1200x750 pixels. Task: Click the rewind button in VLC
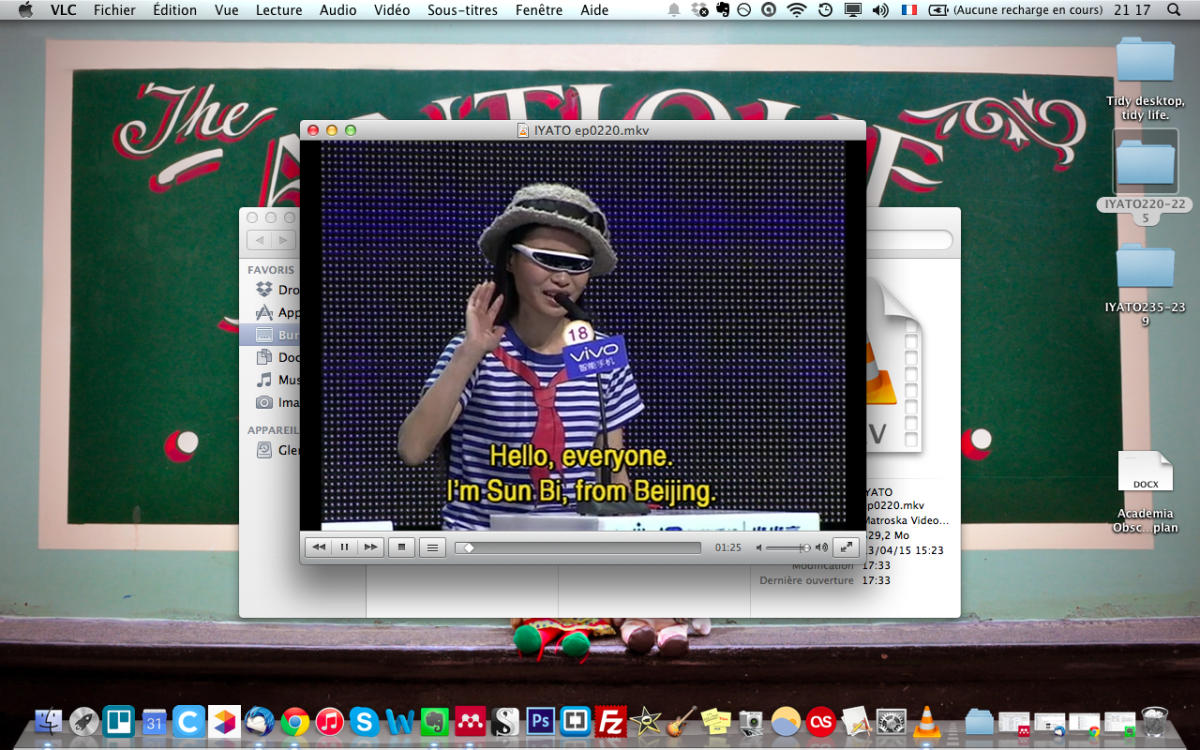click(318, 547)
